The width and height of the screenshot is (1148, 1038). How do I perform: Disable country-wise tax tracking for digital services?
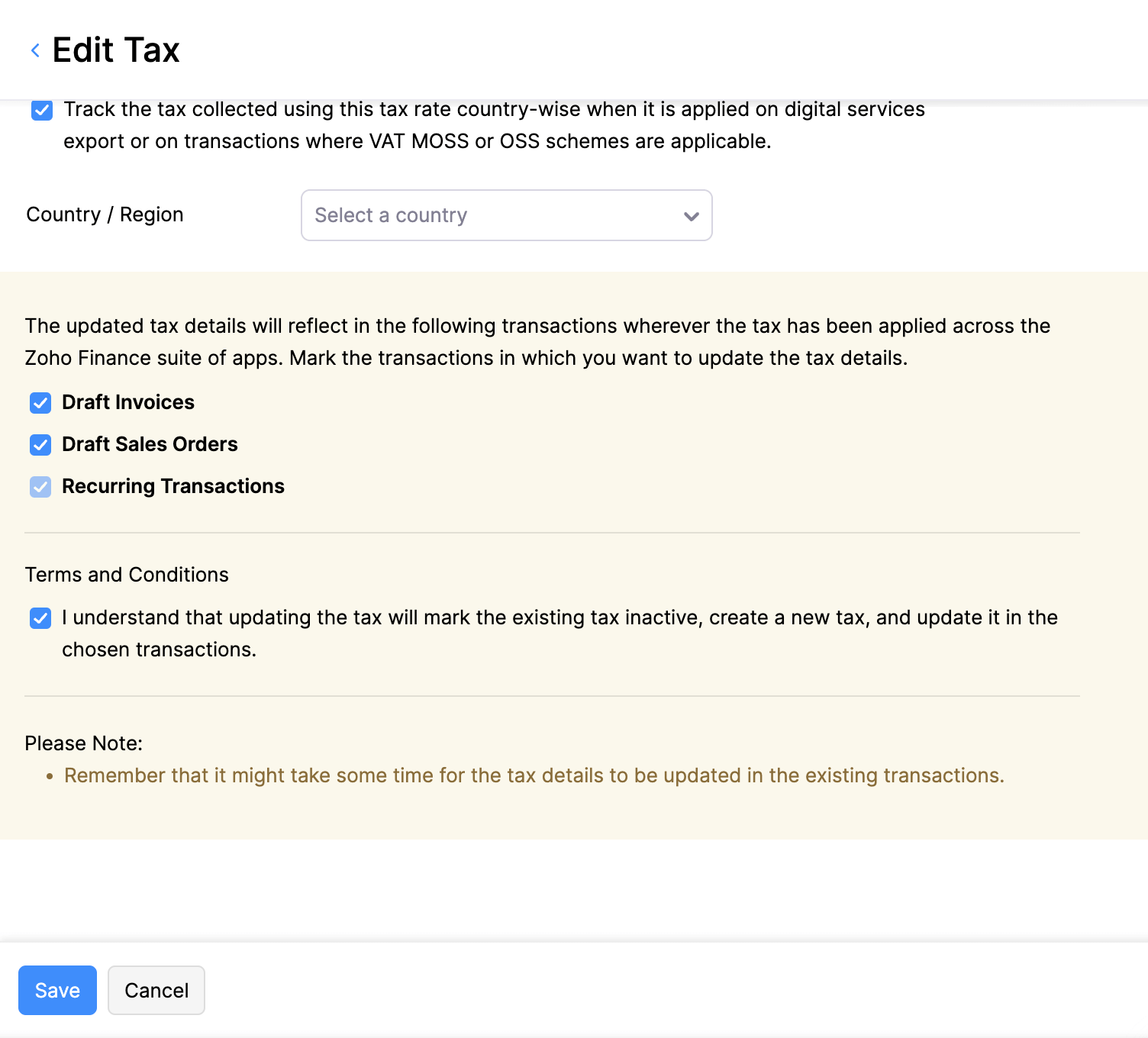40,111
